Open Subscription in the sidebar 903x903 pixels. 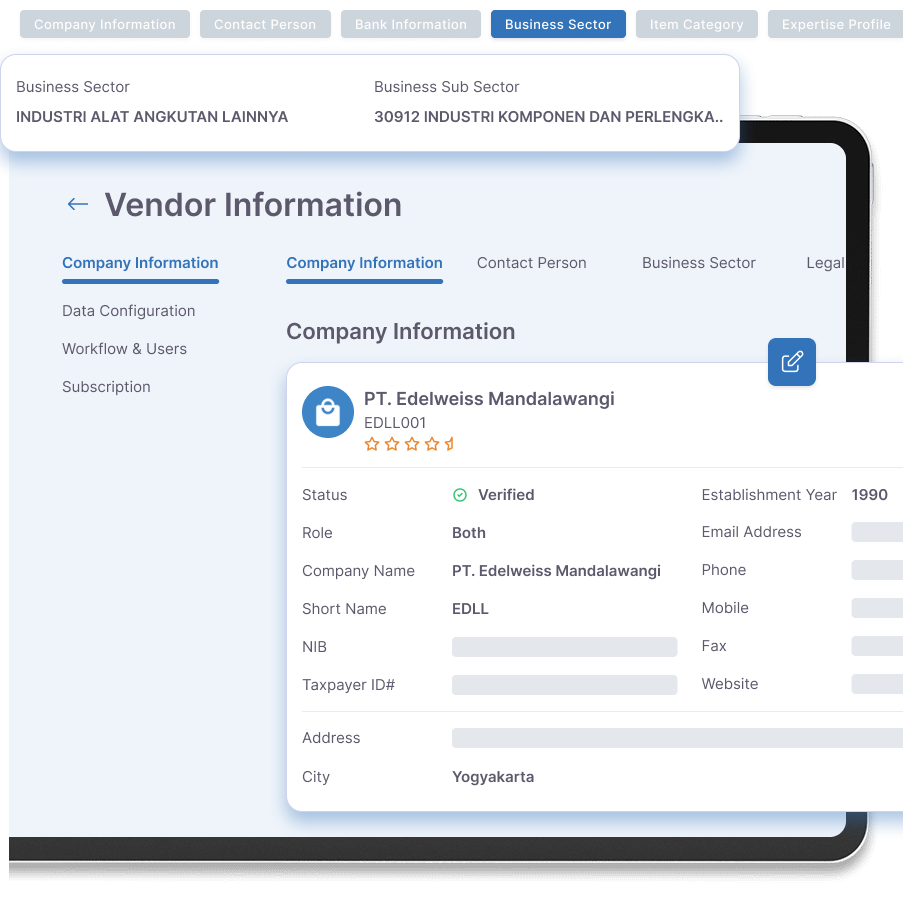coord(106,387)
